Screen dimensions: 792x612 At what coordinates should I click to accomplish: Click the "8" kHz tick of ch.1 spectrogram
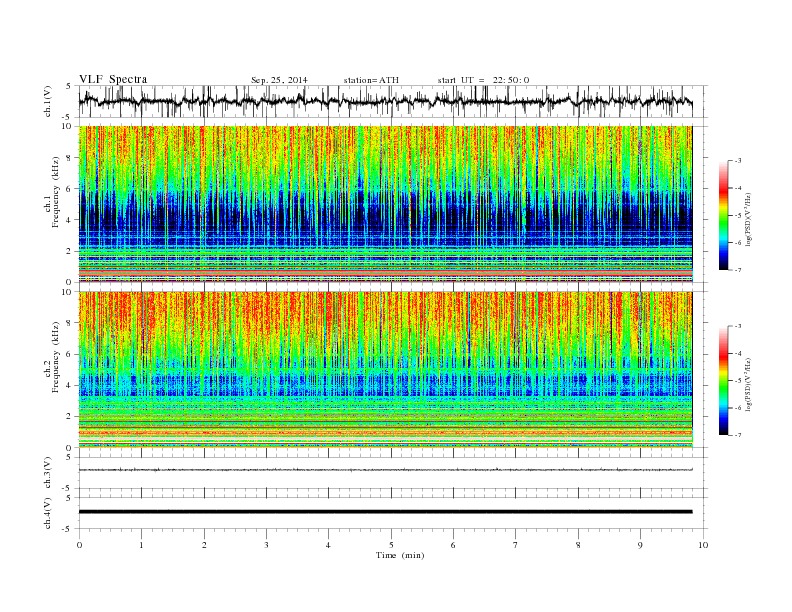pos(70,158)
